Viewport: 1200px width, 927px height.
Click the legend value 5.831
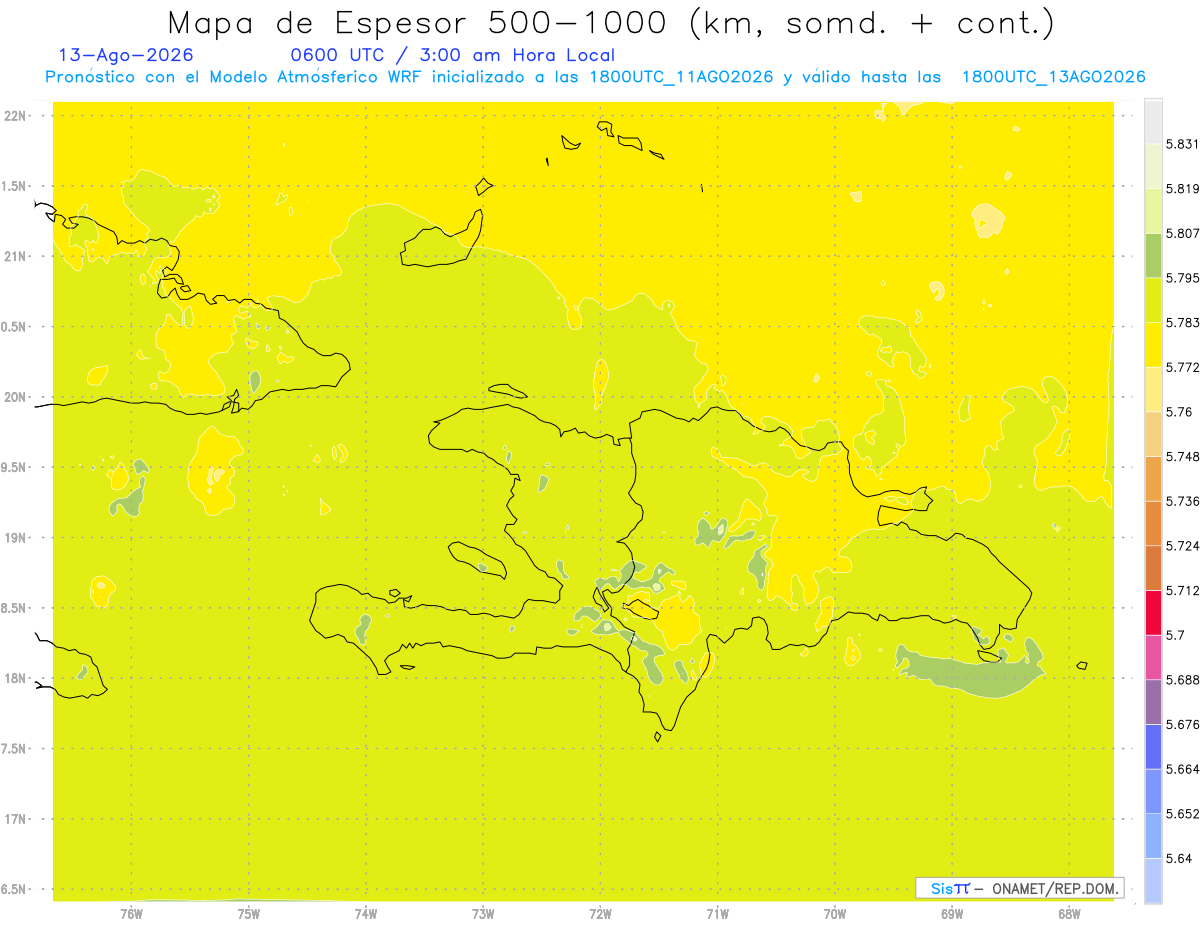[1182, 144]
